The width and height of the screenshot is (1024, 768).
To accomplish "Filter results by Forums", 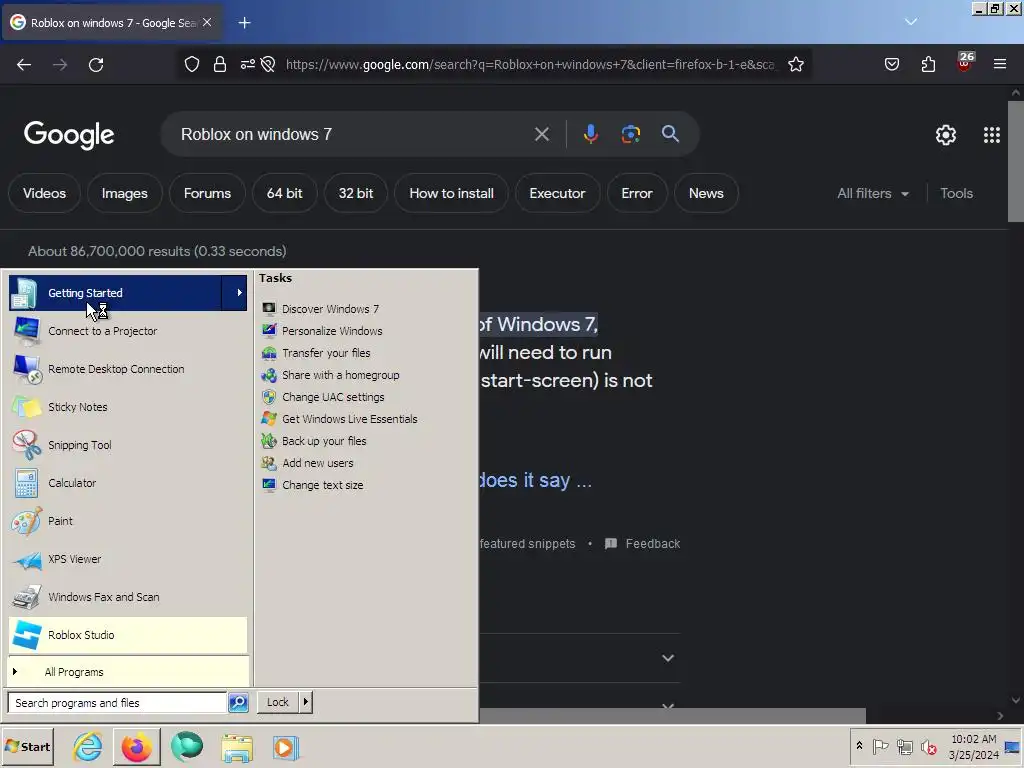I will click(x=207, y=193).
